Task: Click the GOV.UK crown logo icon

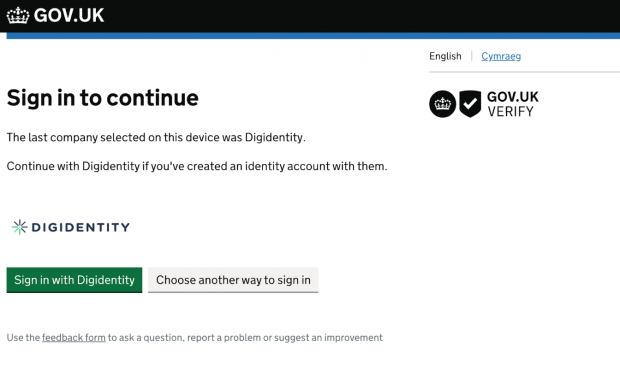Action: (18, 15)
